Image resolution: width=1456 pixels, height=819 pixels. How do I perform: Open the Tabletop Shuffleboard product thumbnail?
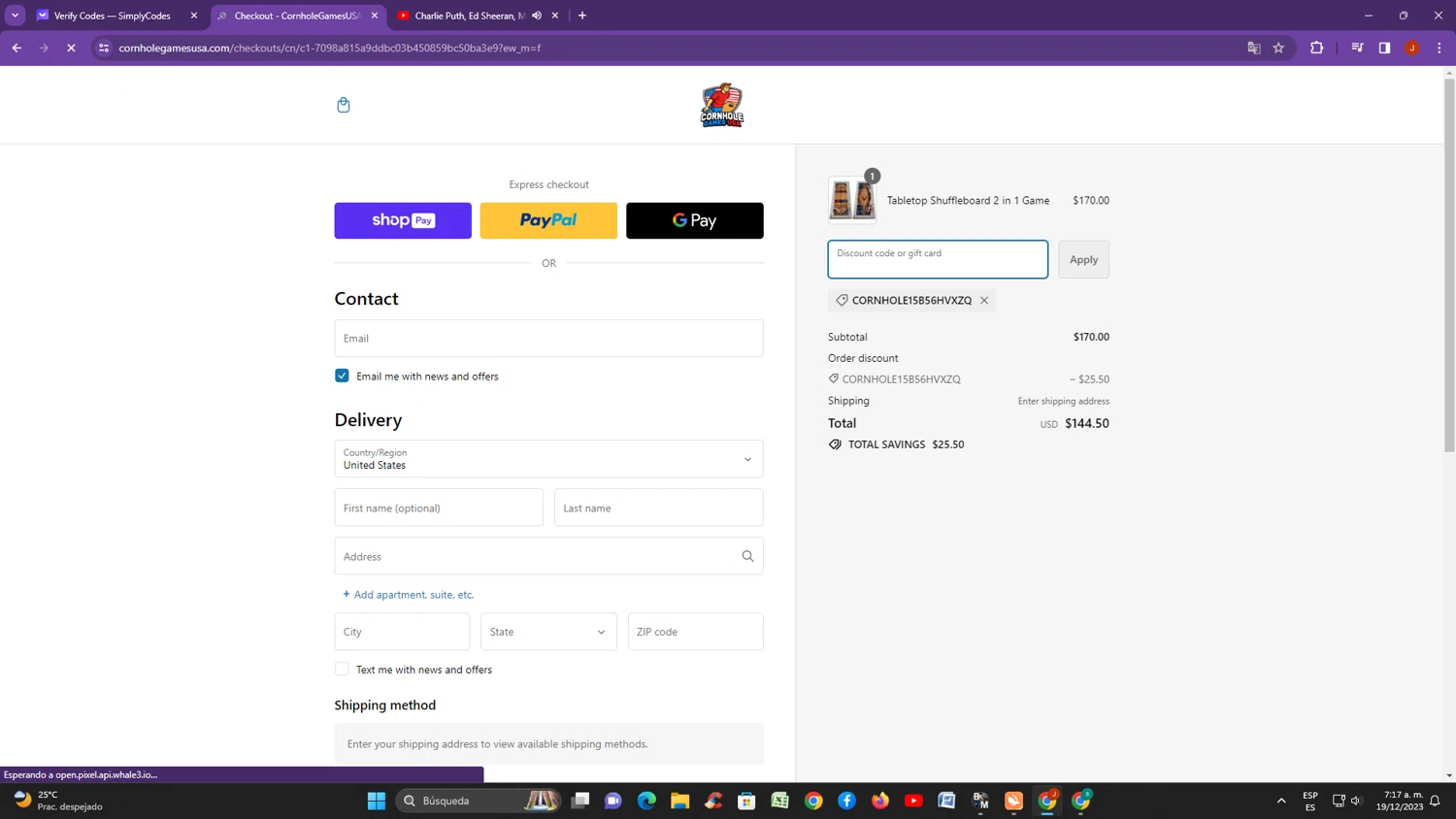852,200
